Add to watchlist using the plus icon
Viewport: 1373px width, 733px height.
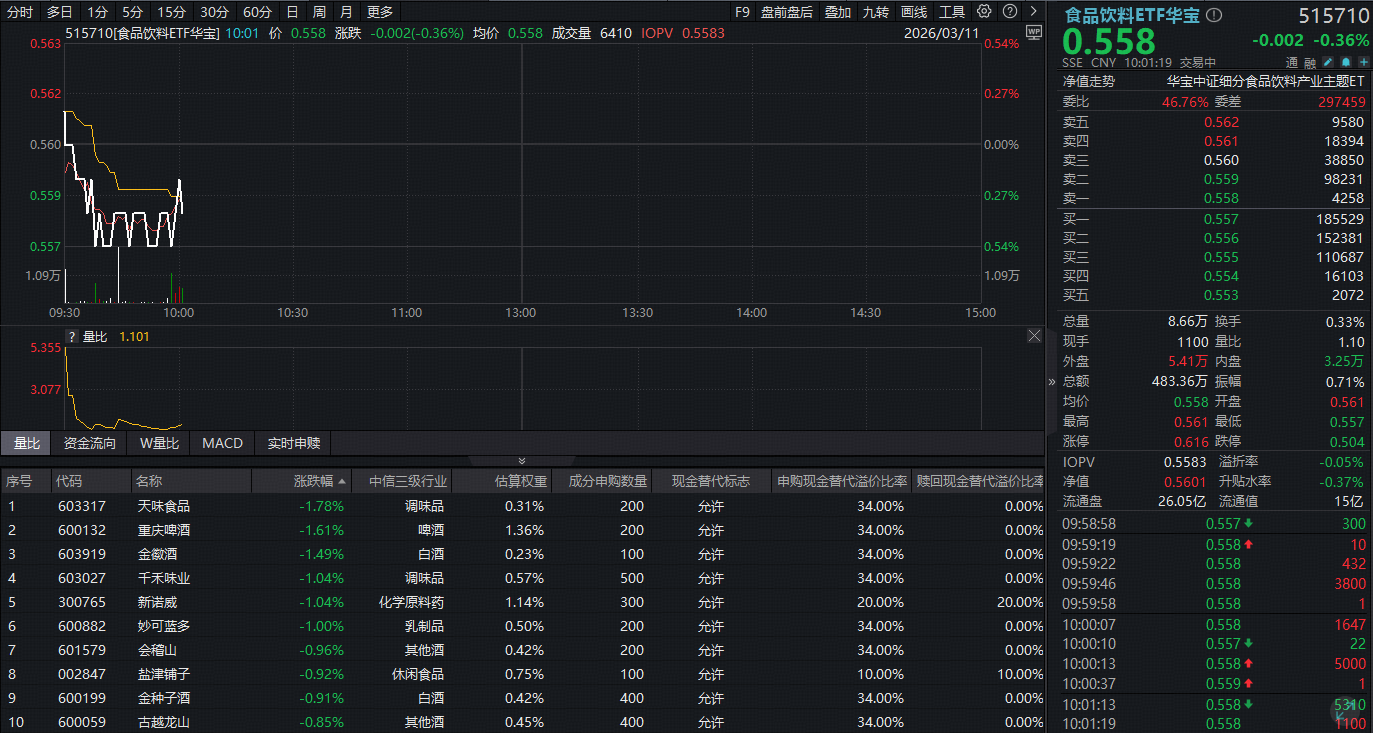tap(1363, 62)
